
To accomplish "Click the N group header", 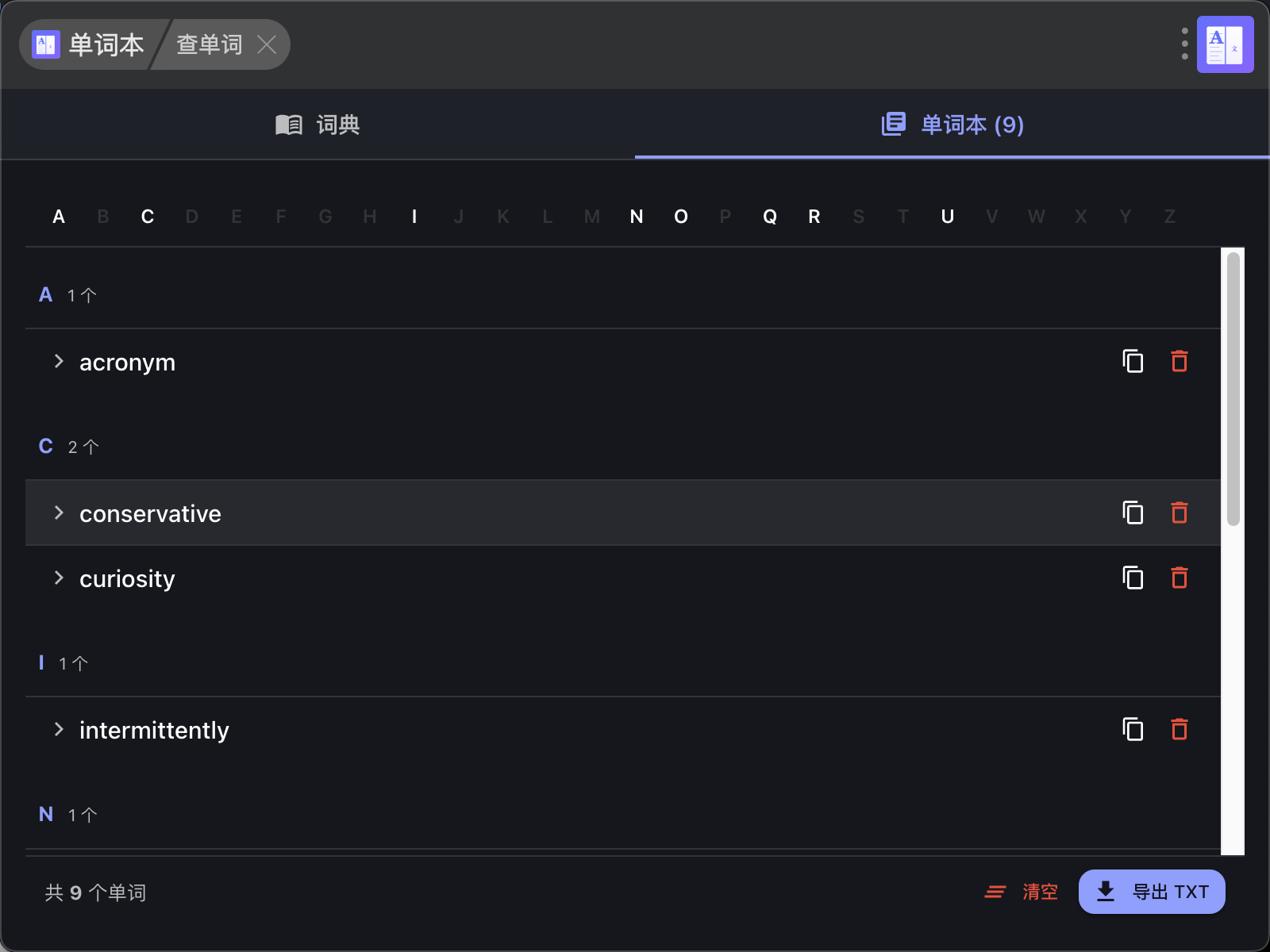I will pos(623,815).
